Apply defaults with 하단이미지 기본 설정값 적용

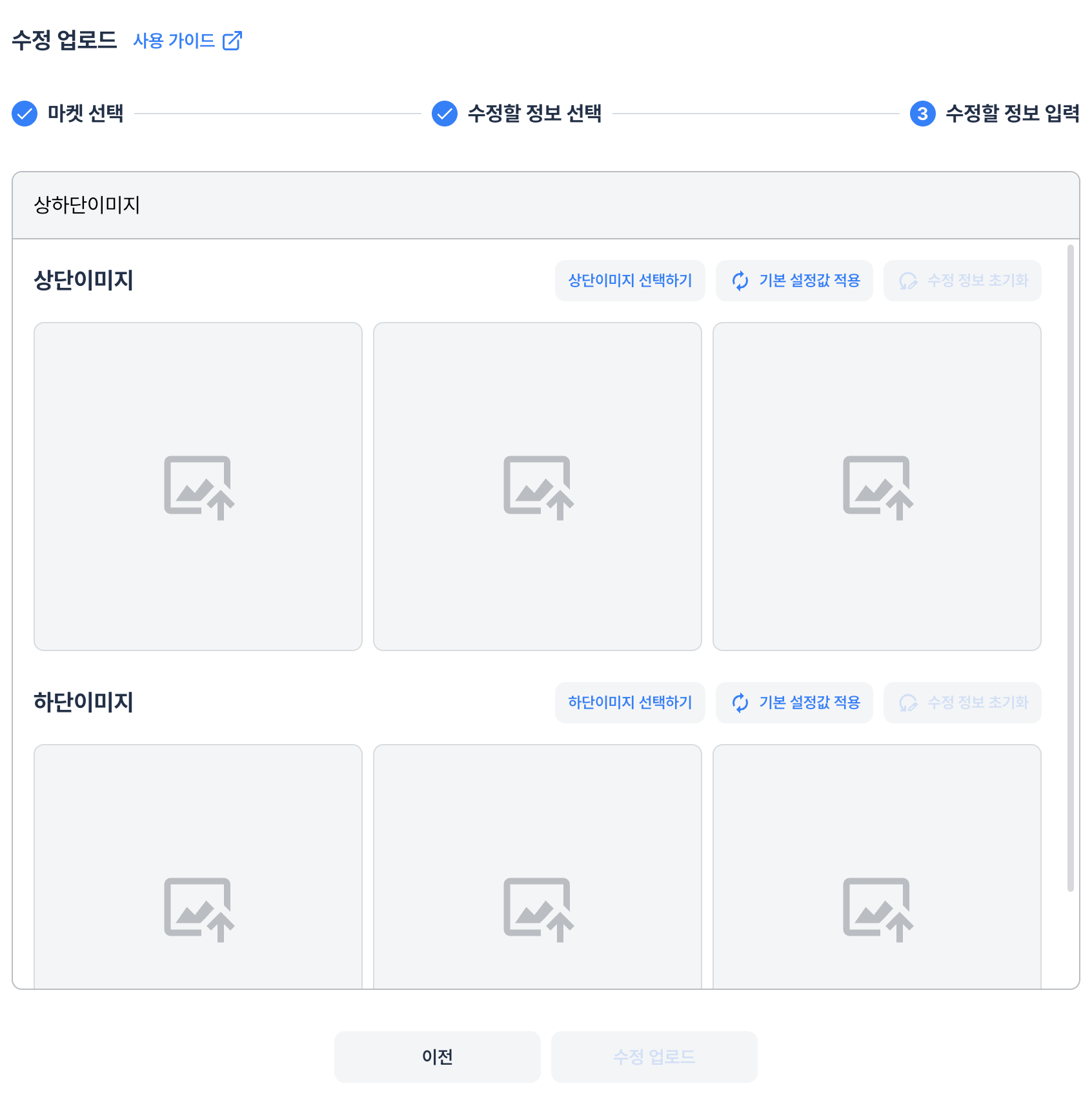[794, 703]
